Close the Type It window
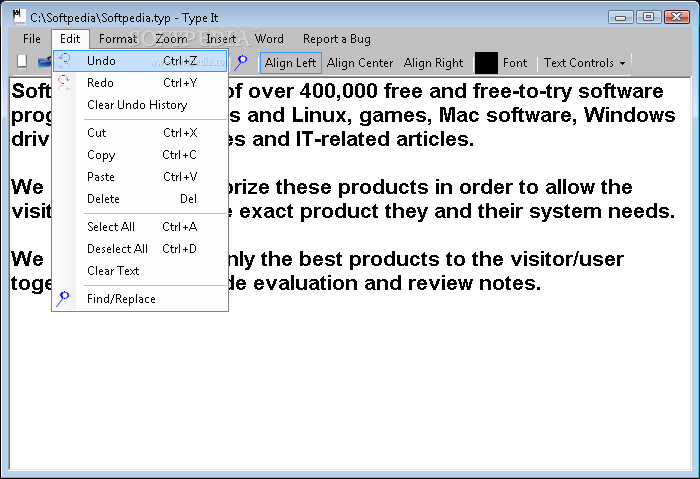The width and height of the screenshot is (700, 479). click(677, 17)
